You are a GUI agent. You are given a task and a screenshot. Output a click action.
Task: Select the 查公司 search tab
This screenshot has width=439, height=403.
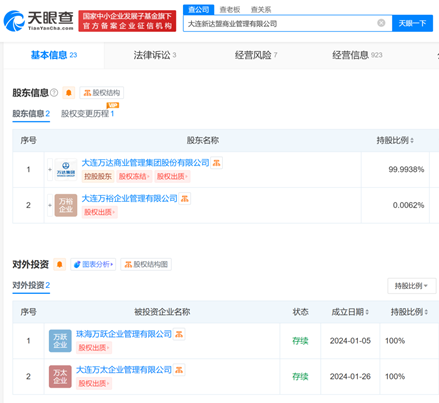(199, 10)
